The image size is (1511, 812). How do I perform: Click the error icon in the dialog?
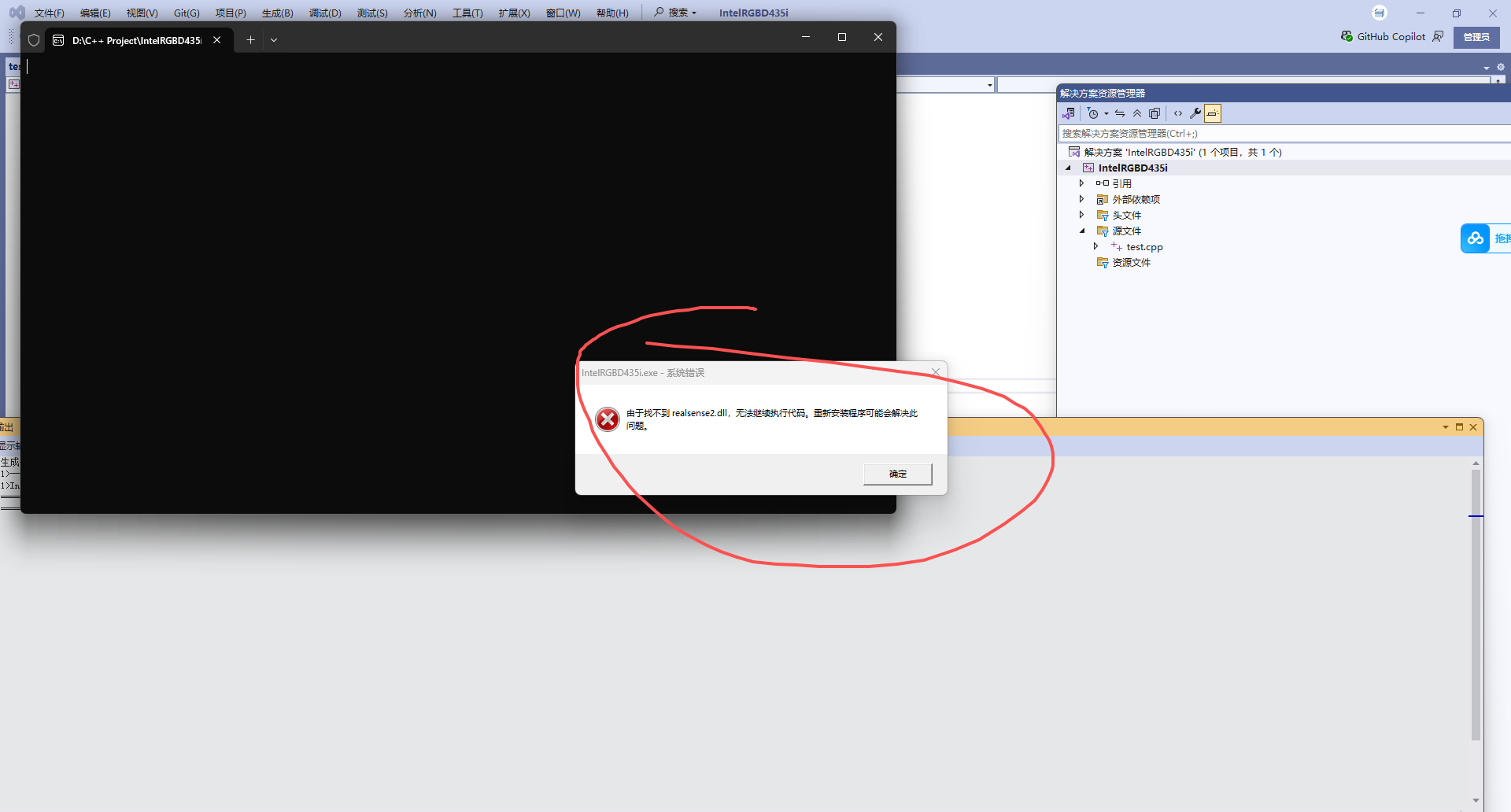coord(608,419)
